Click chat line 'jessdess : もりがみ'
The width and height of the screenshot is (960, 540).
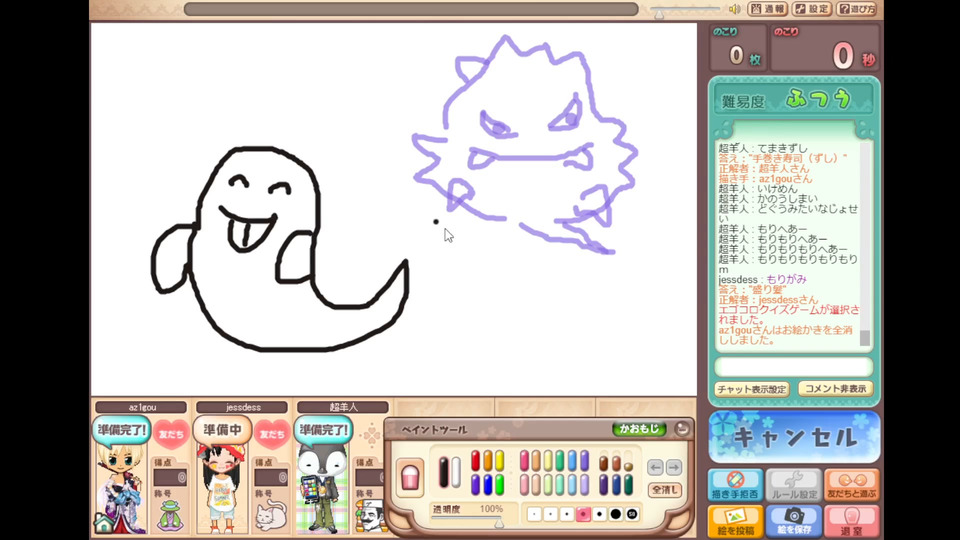(x=762, y=279)
